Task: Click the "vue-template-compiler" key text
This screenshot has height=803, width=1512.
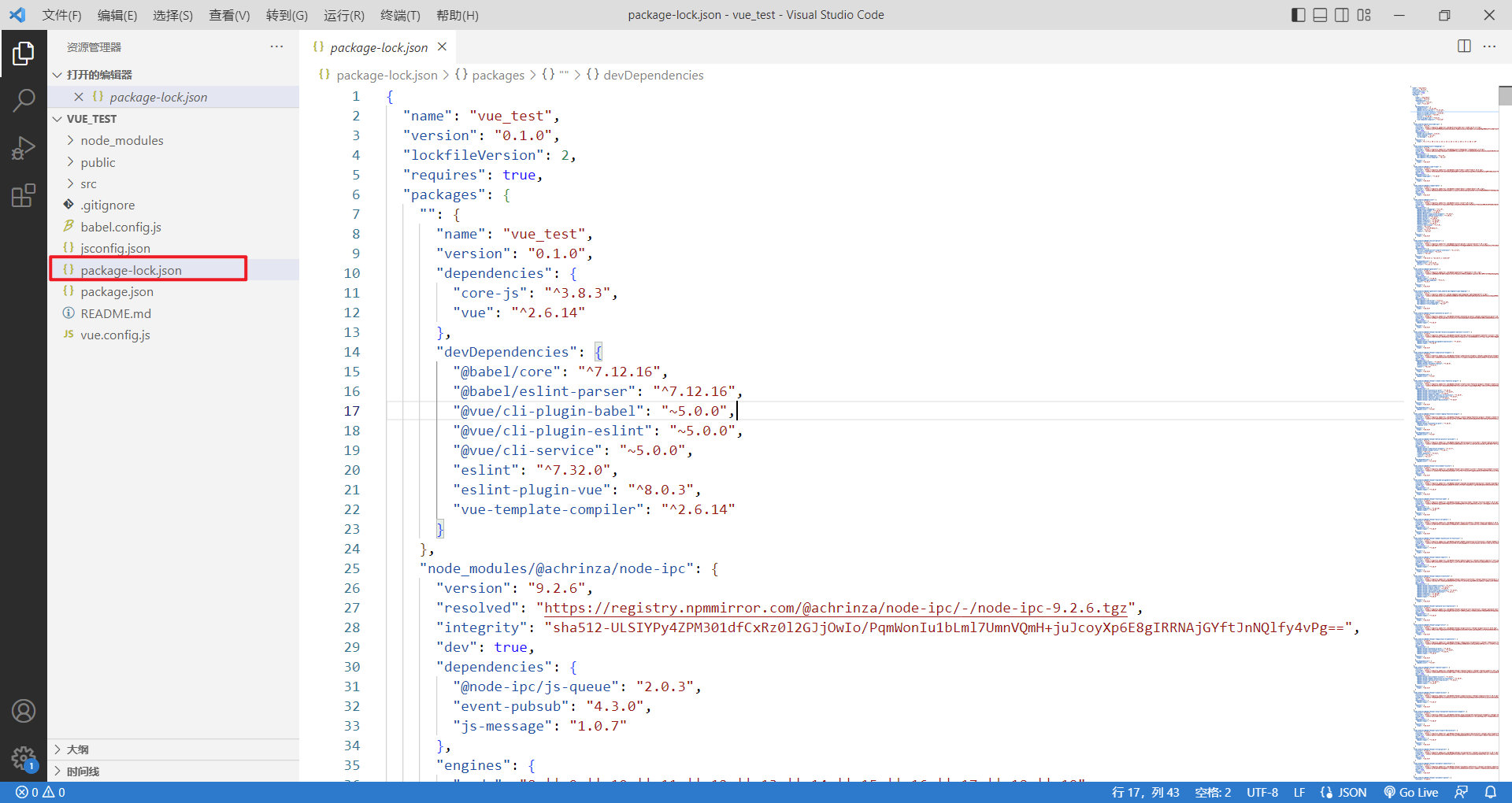Action: click(x=548, y=509)
